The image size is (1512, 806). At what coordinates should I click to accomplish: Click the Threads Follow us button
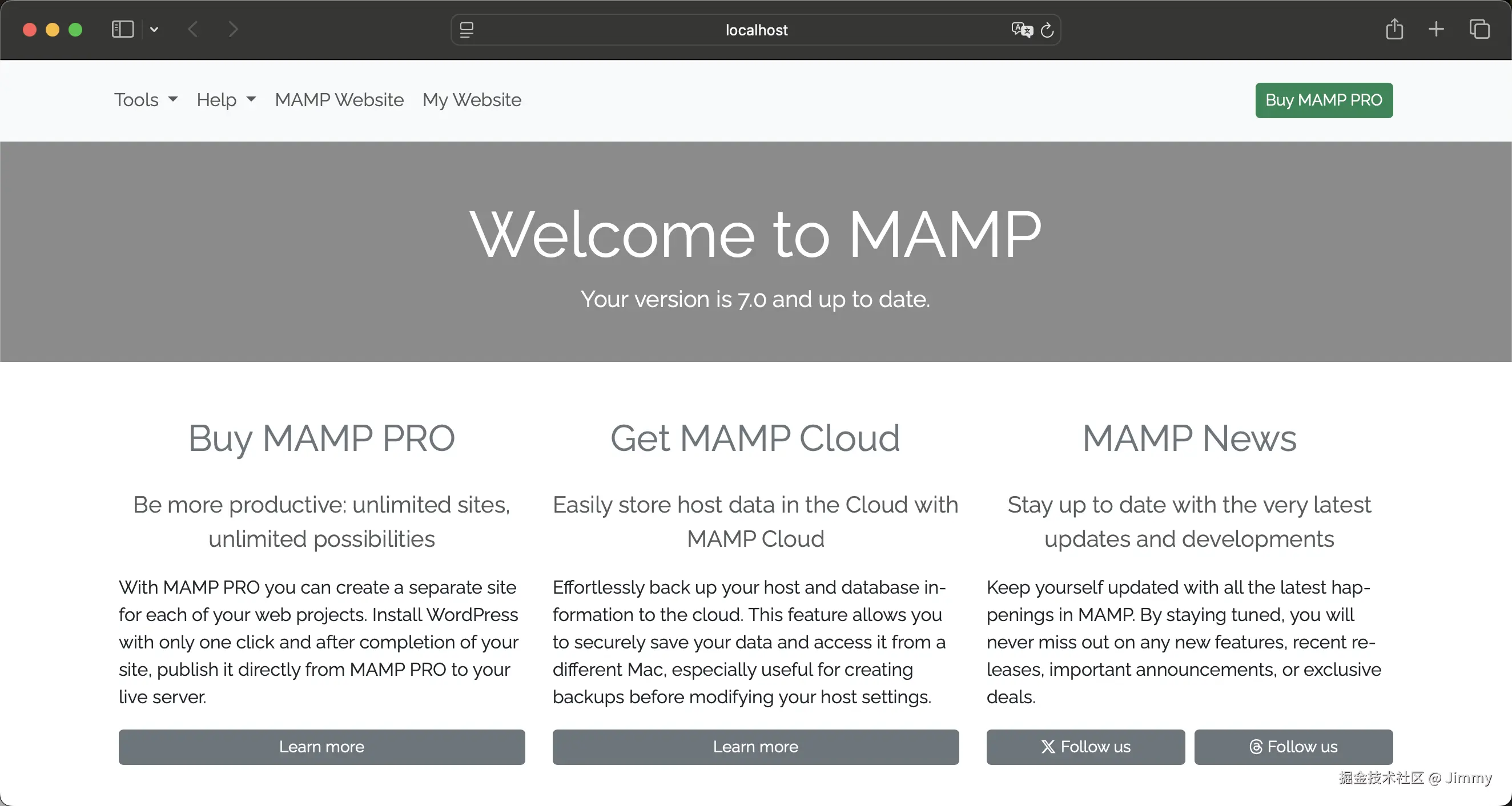point(1293,747)
